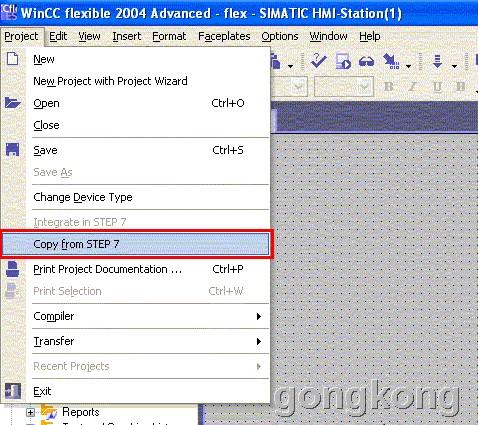
Task: Open the Faceplates menu
Action: coord(224,36)
